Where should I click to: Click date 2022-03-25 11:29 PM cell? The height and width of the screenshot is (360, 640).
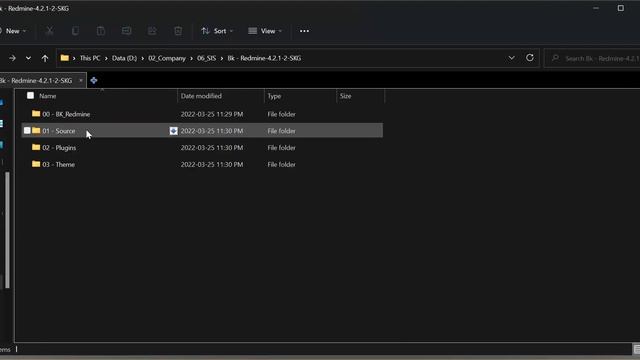tap(212, 114)
